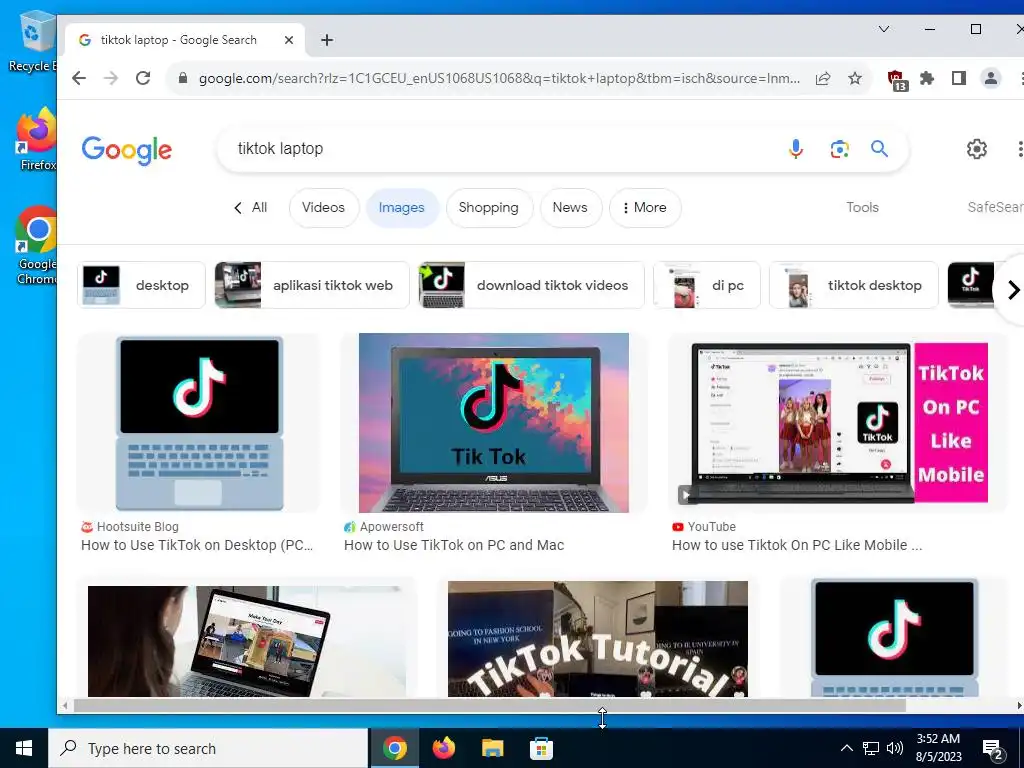Open the Hootsuite Blog laptop image

click(x=199, y=423)
